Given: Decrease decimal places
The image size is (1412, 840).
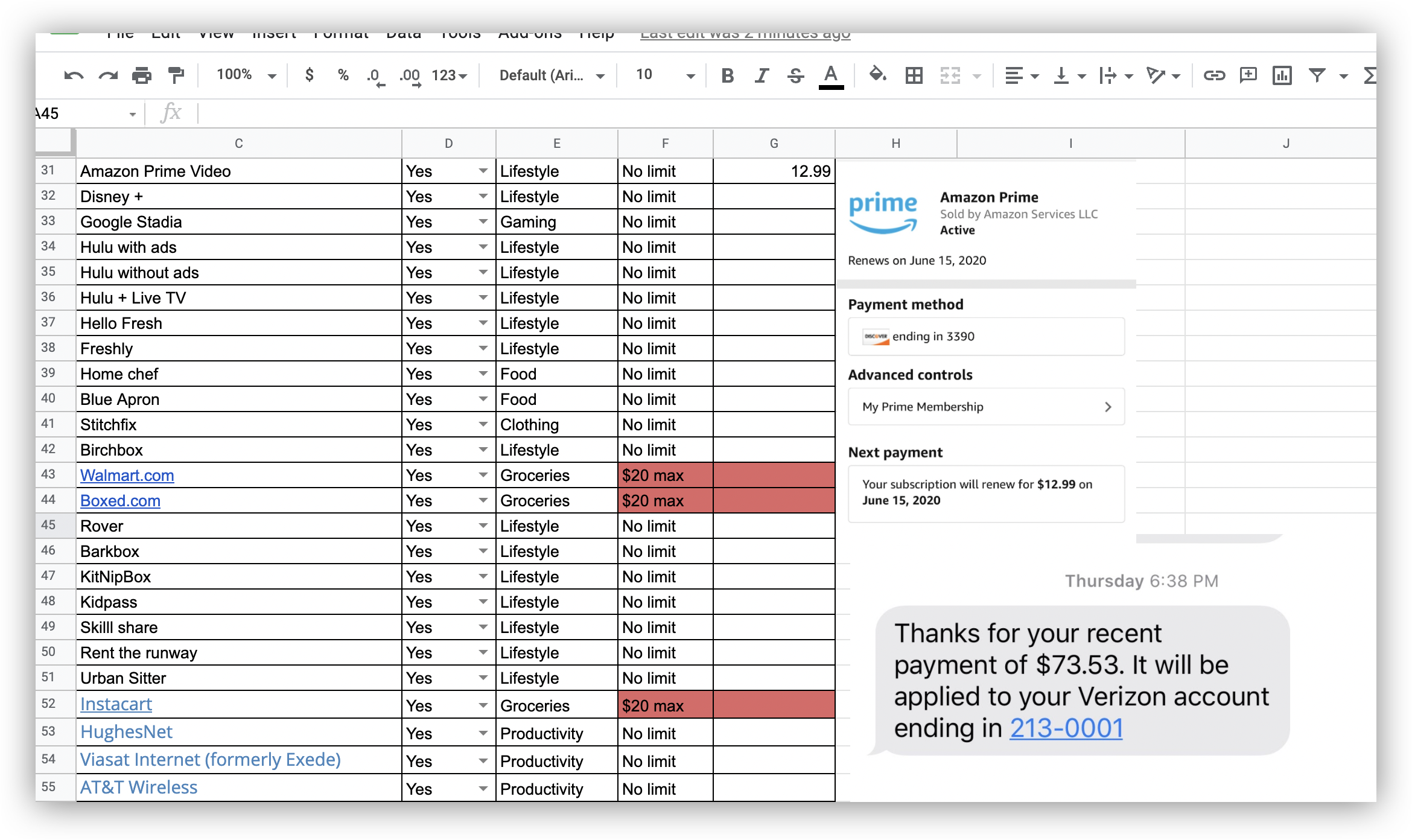Looking at the screenshot, I should click(376, 77).
